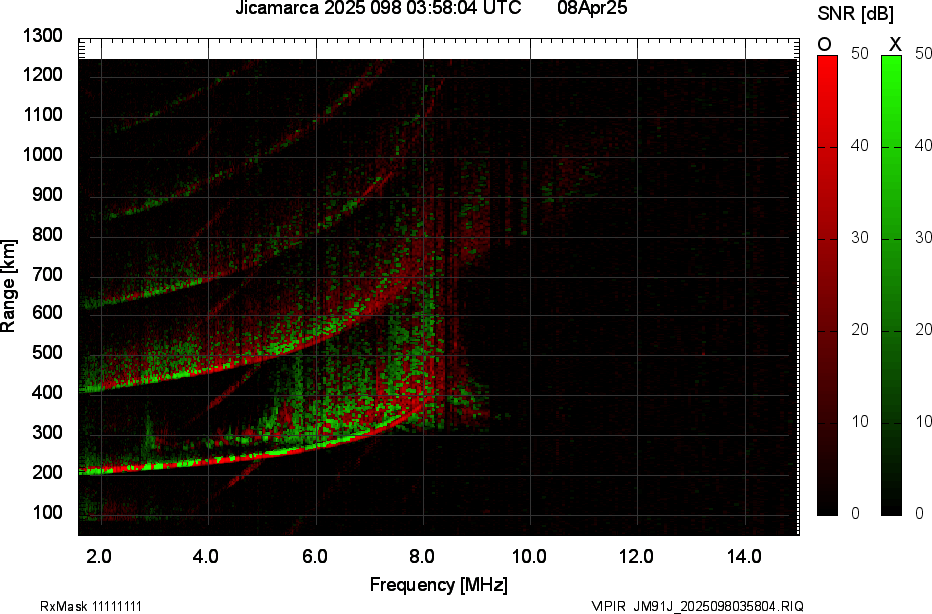Click the 'Frequency [MHz]' axis label
The image size is (932, 614).
[x=439, y=584]
